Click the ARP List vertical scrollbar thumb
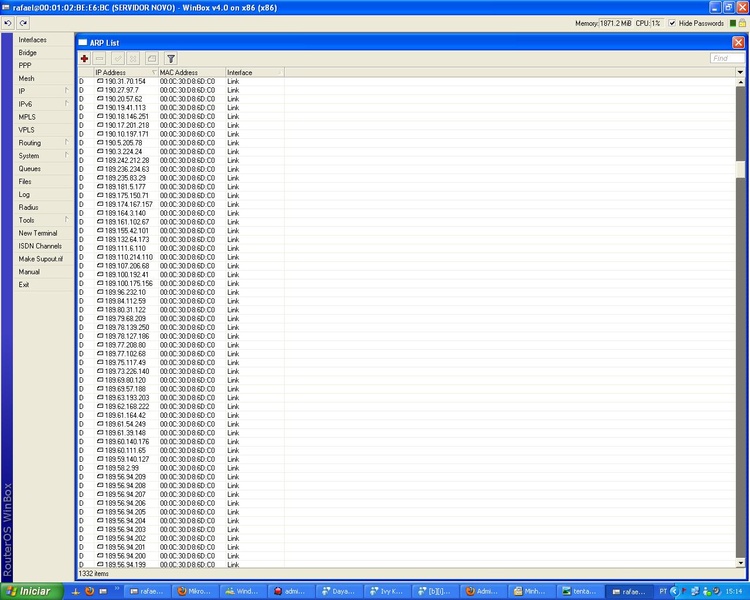The height and width of the screenshot is (600, 750). 740,169
